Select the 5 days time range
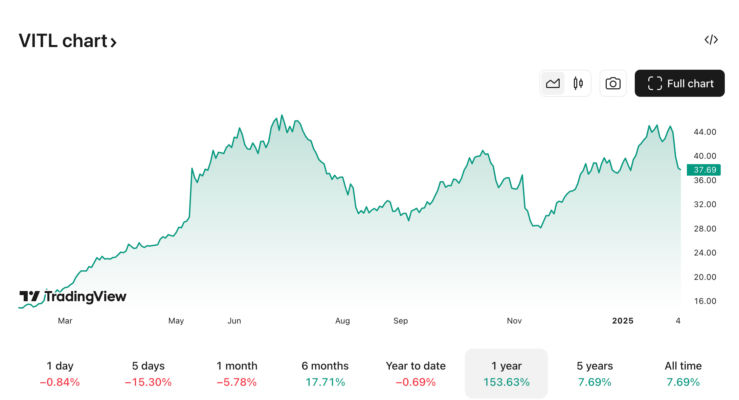The image size is (739, 400). pos(148,373)
